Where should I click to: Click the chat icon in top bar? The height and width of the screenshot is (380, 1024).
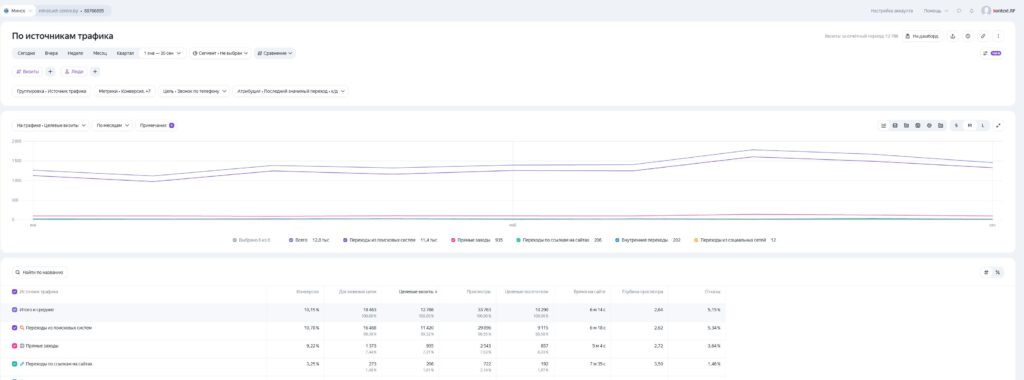[959, 11]
